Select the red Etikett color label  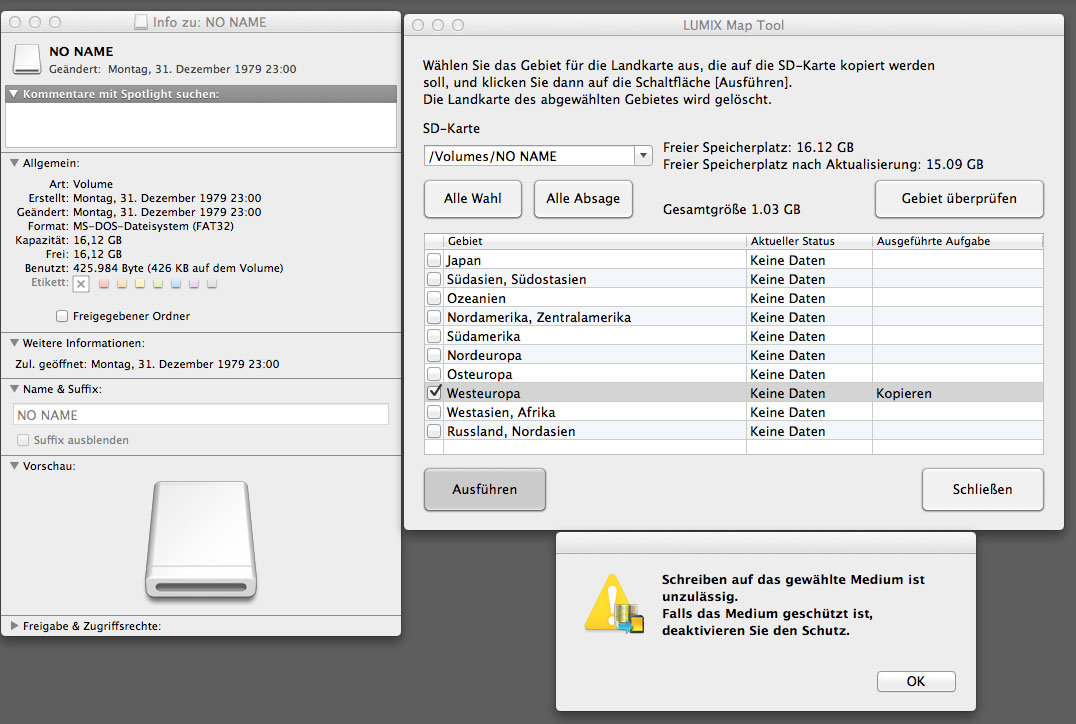104,283
